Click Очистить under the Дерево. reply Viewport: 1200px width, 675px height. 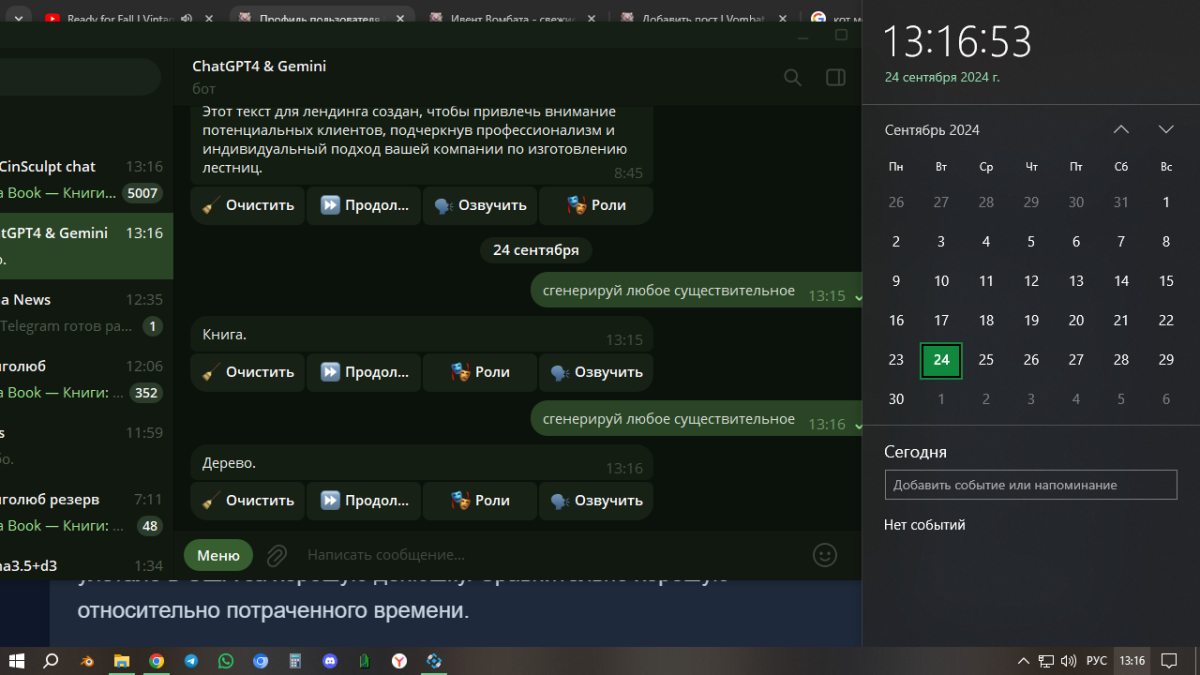click(248, 501)
